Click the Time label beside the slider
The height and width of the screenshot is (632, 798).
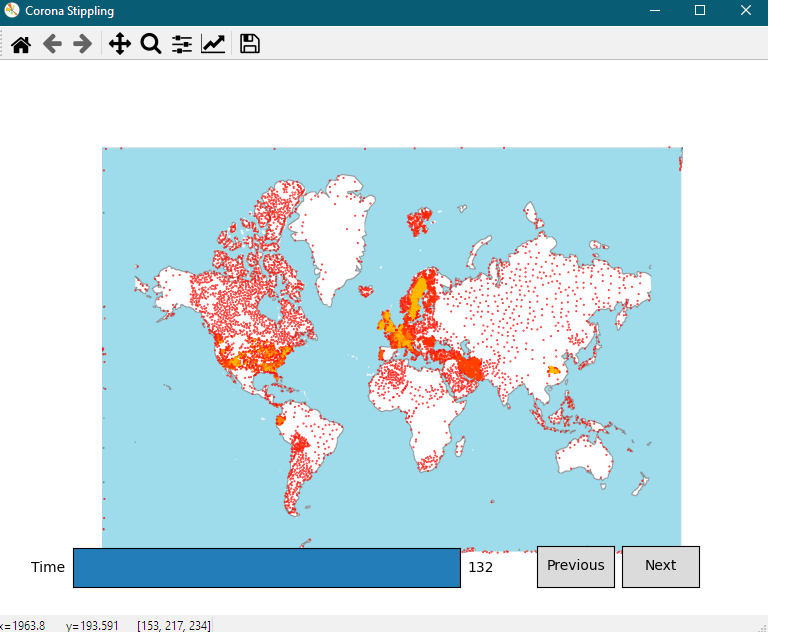tap(47, 567)
